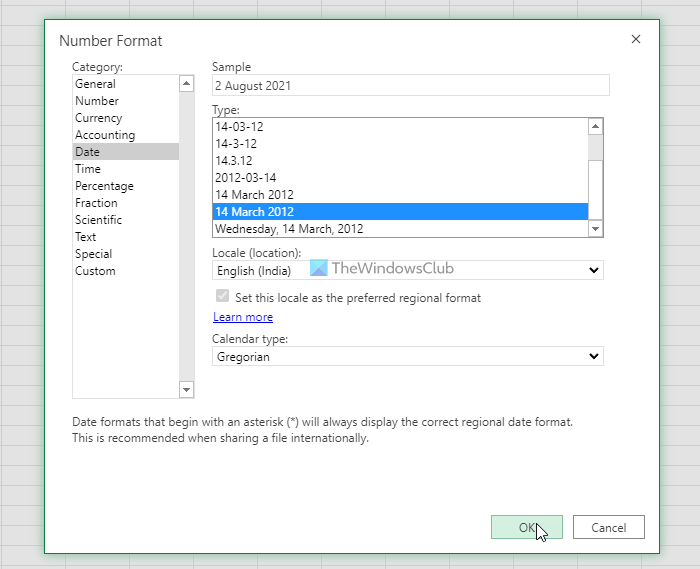Close the Number Format dialog
700x569 pixels.
point(636,39)
